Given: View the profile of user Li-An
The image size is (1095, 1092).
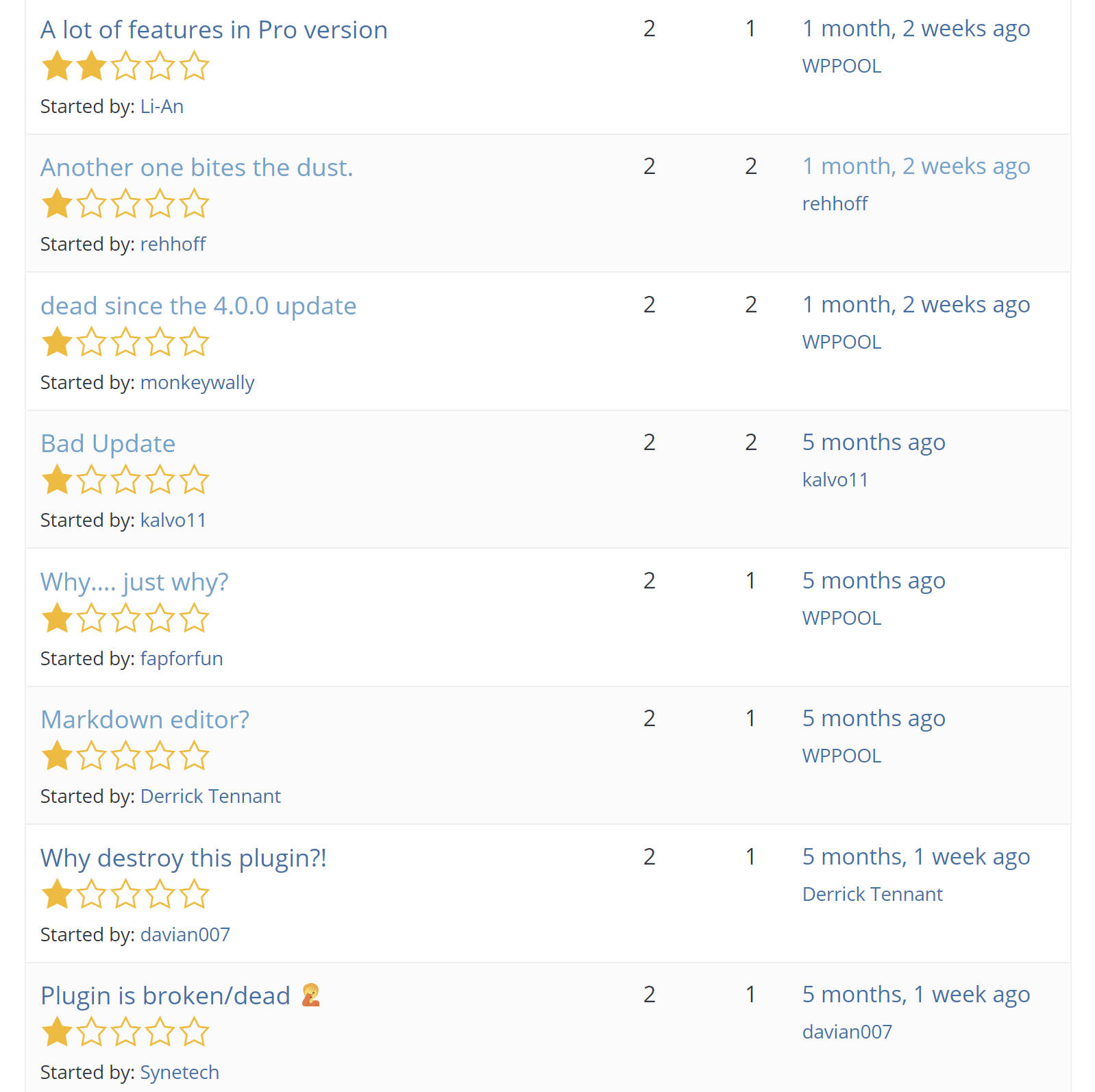Looking at the screenshot, I should pyautogui.click(x=162, y=107).
